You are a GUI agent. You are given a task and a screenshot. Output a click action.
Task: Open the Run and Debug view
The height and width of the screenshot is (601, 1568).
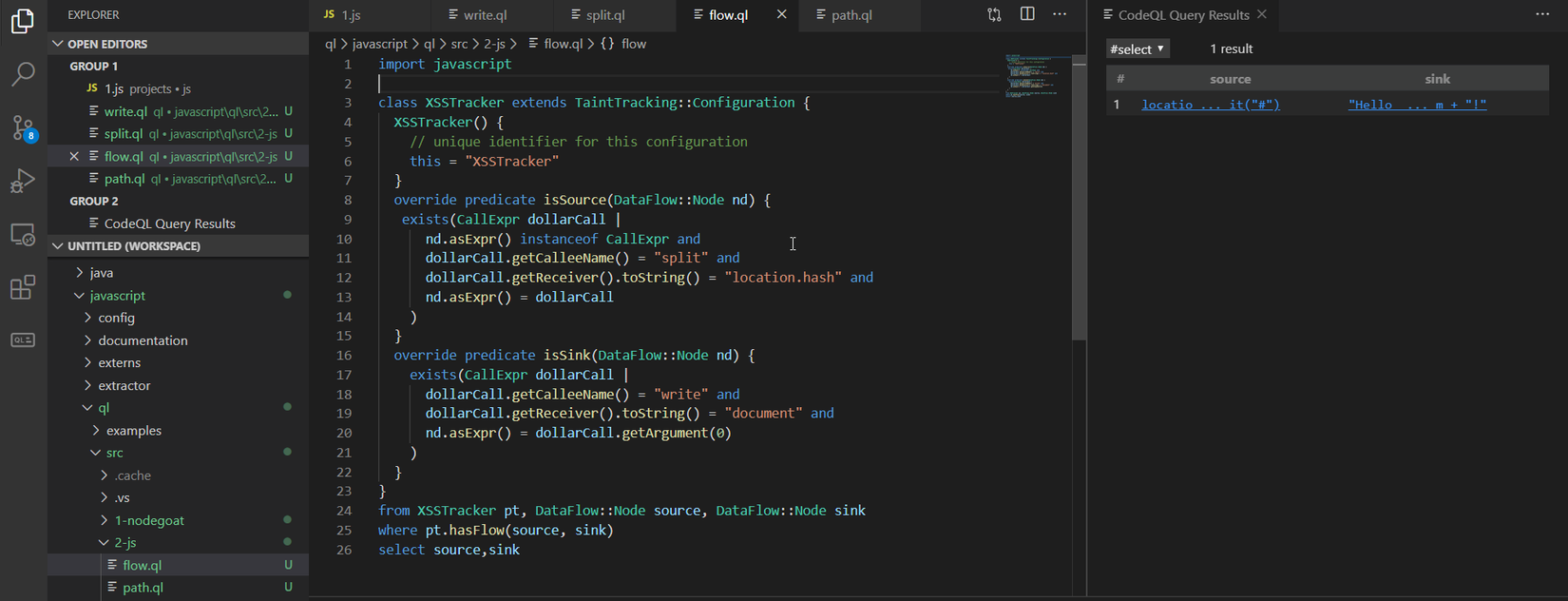click(23, 181)
